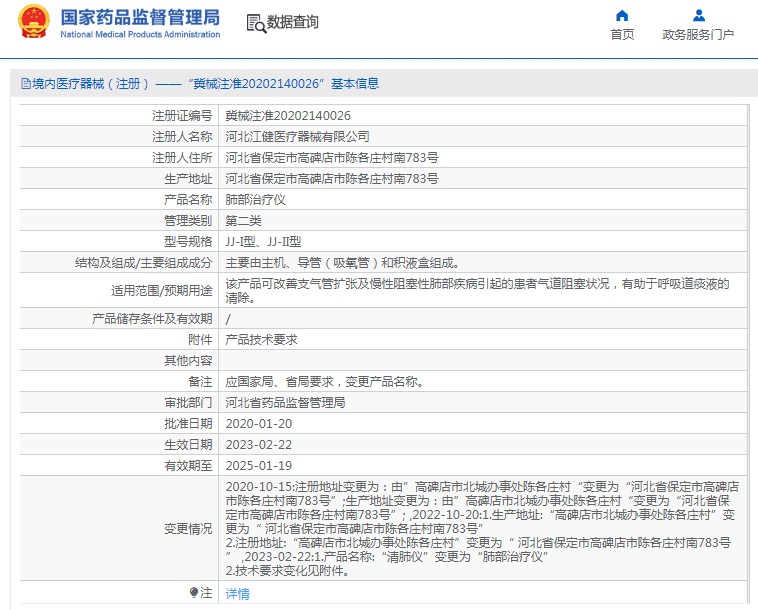Click the 产品技术要求 attachment cell
The image size is (758, 610).
[261, 340]
